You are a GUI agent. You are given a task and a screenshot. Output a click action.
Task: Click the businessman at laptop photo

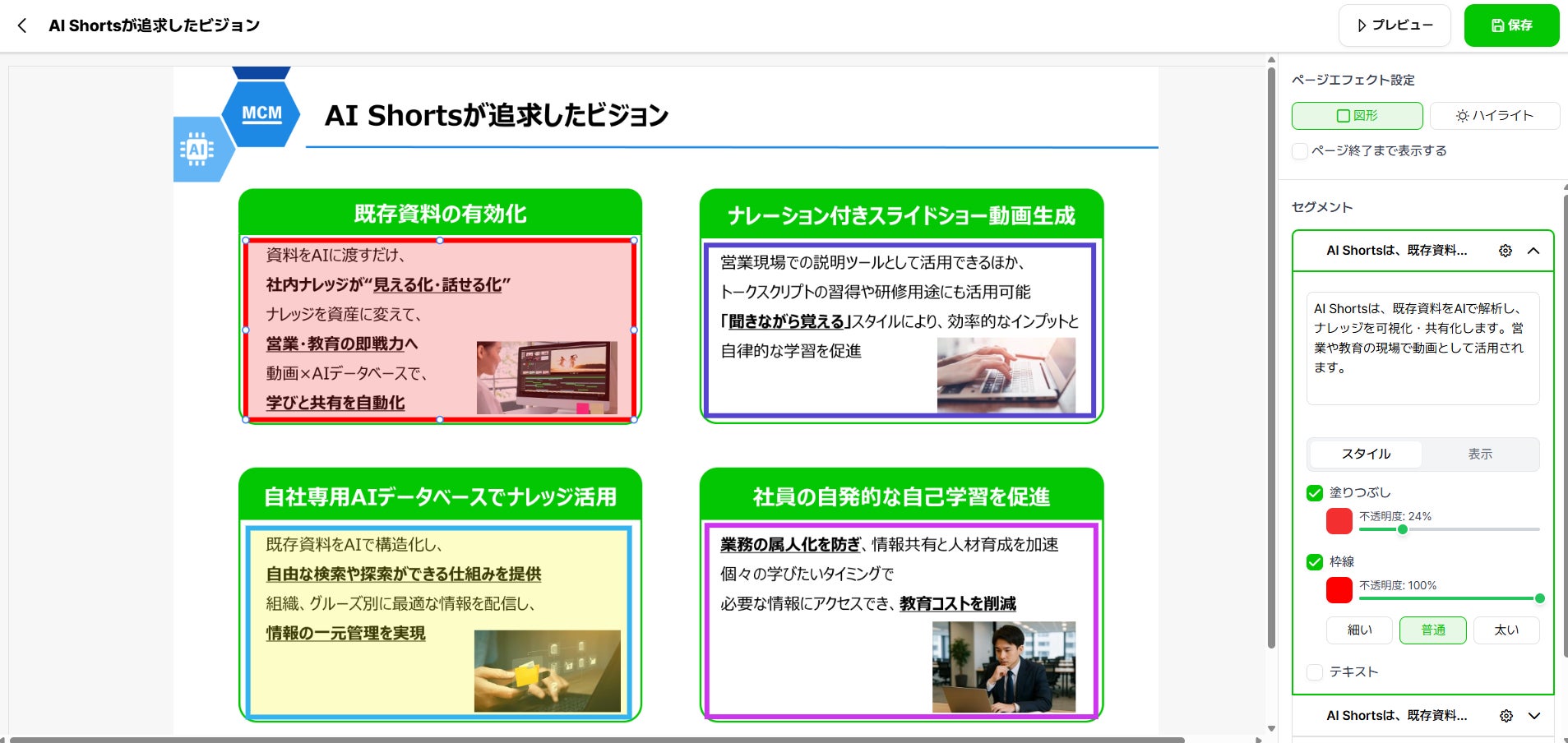(x=1003, y=667)
